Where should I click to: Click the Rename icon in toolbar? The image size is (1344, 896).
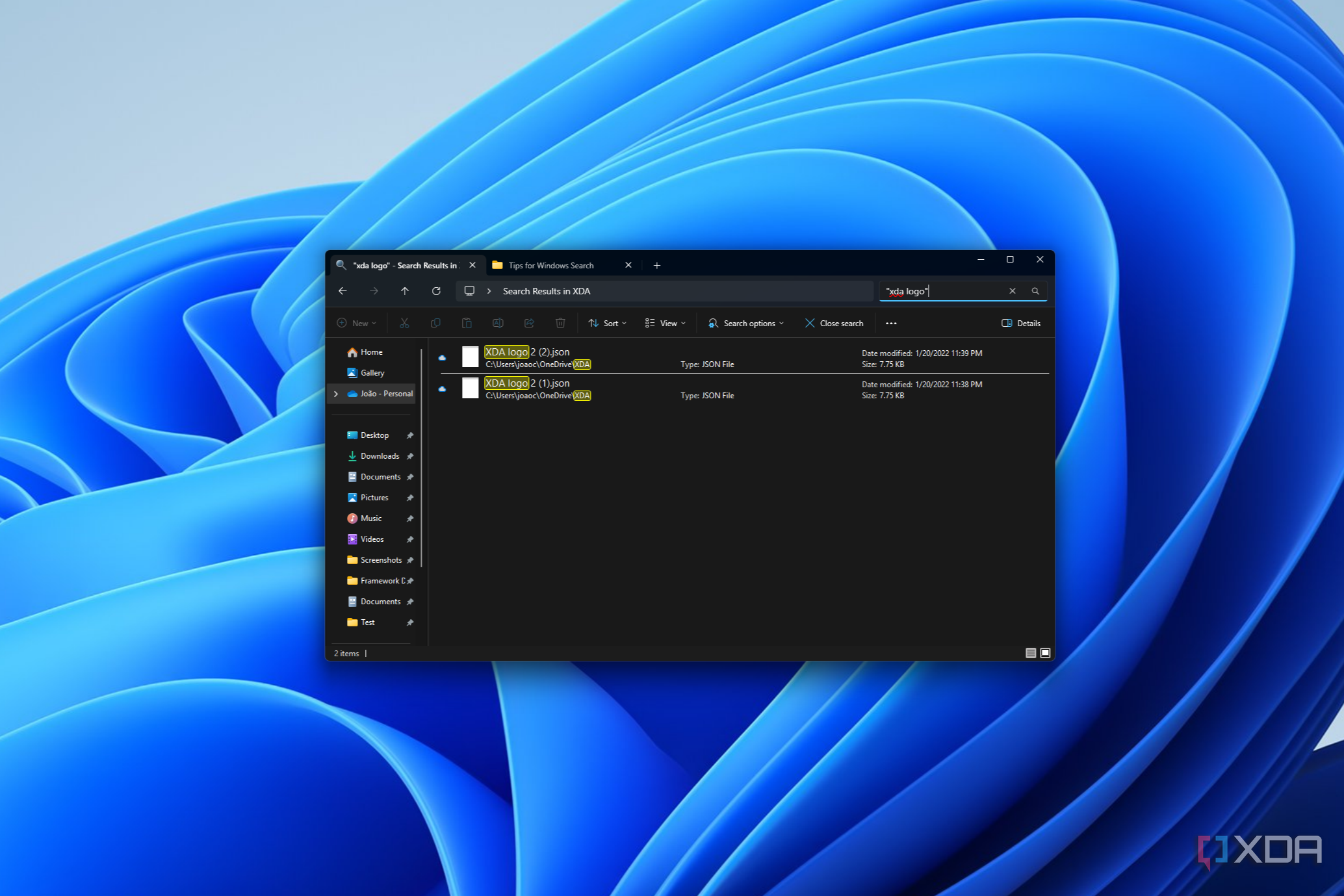pos(498,323)
